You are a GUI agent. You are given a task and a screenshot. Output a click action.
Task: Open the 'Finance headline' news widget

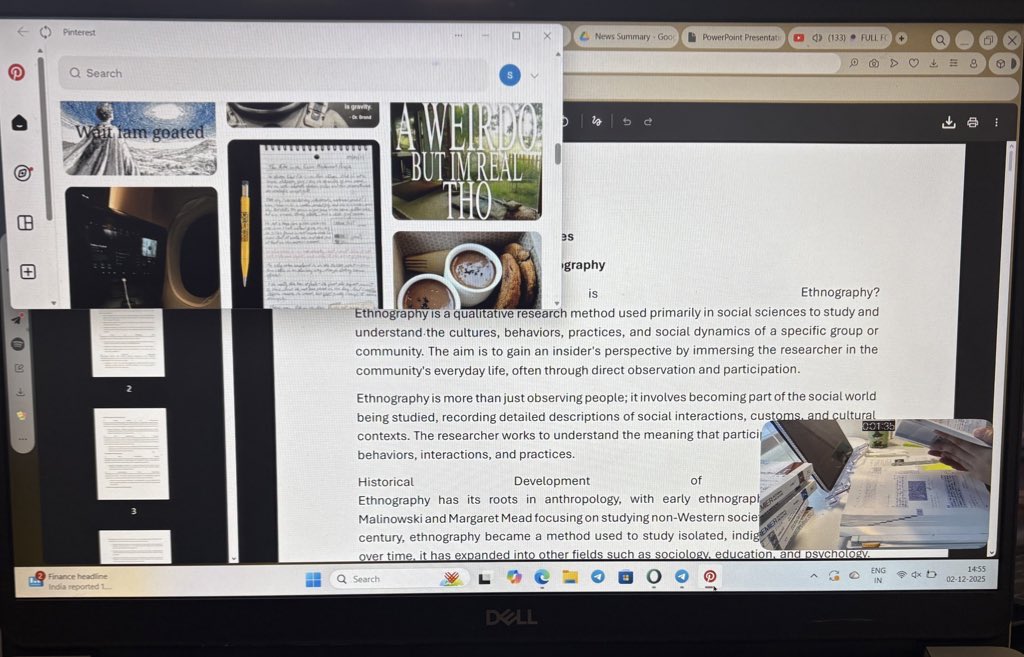70,581
